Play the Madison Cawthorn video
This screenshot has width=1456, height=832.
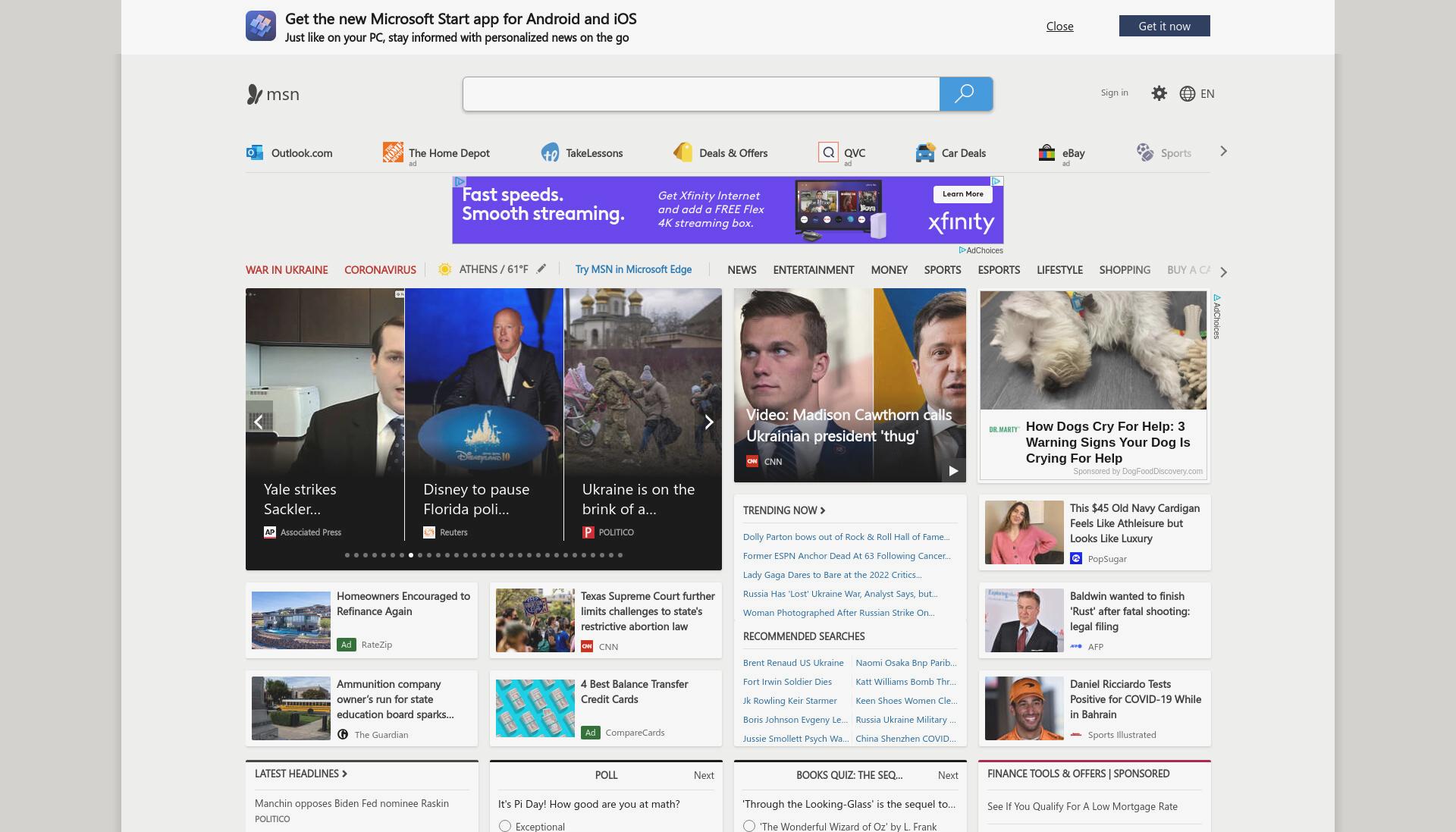point(953,470)
